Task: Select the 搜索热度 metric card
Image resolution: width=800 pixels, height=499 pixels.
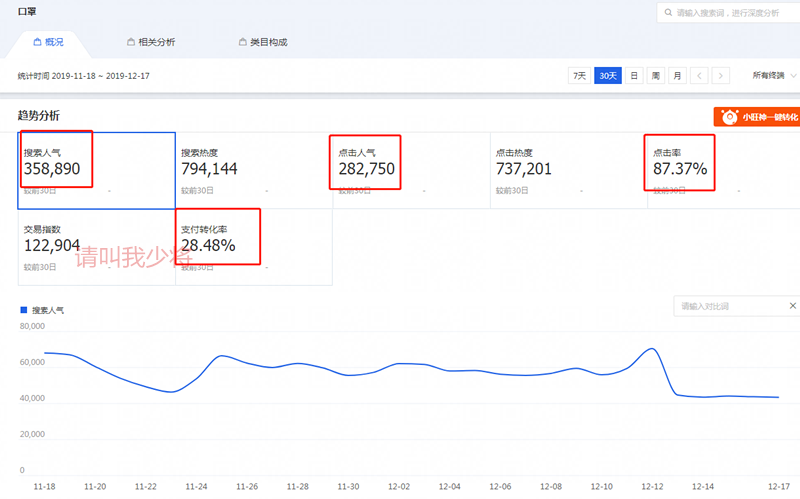Action: [x=253, y=170]
